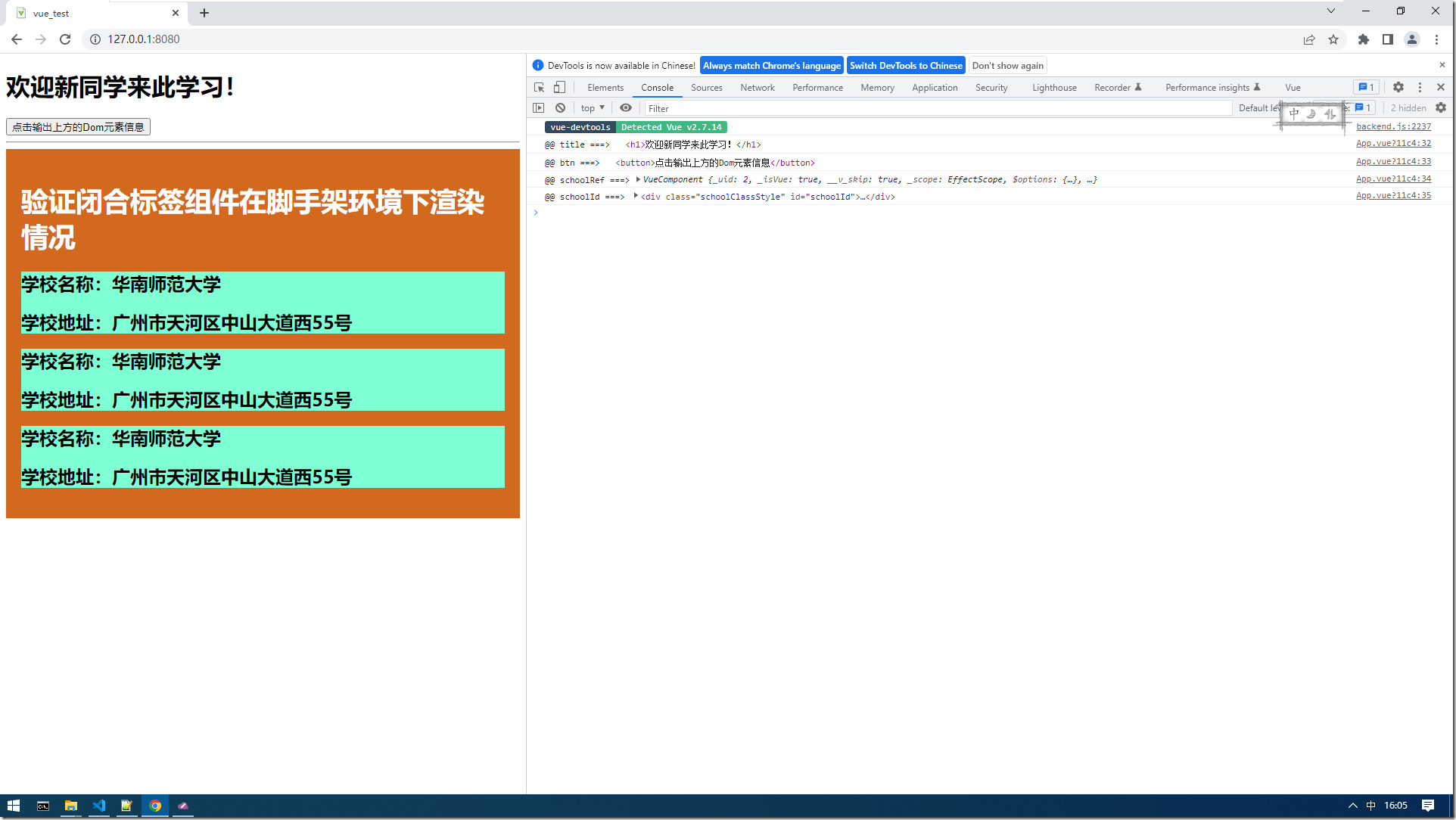
Task: Open the tab search chevron
Action: click(x=1331, y=11)
